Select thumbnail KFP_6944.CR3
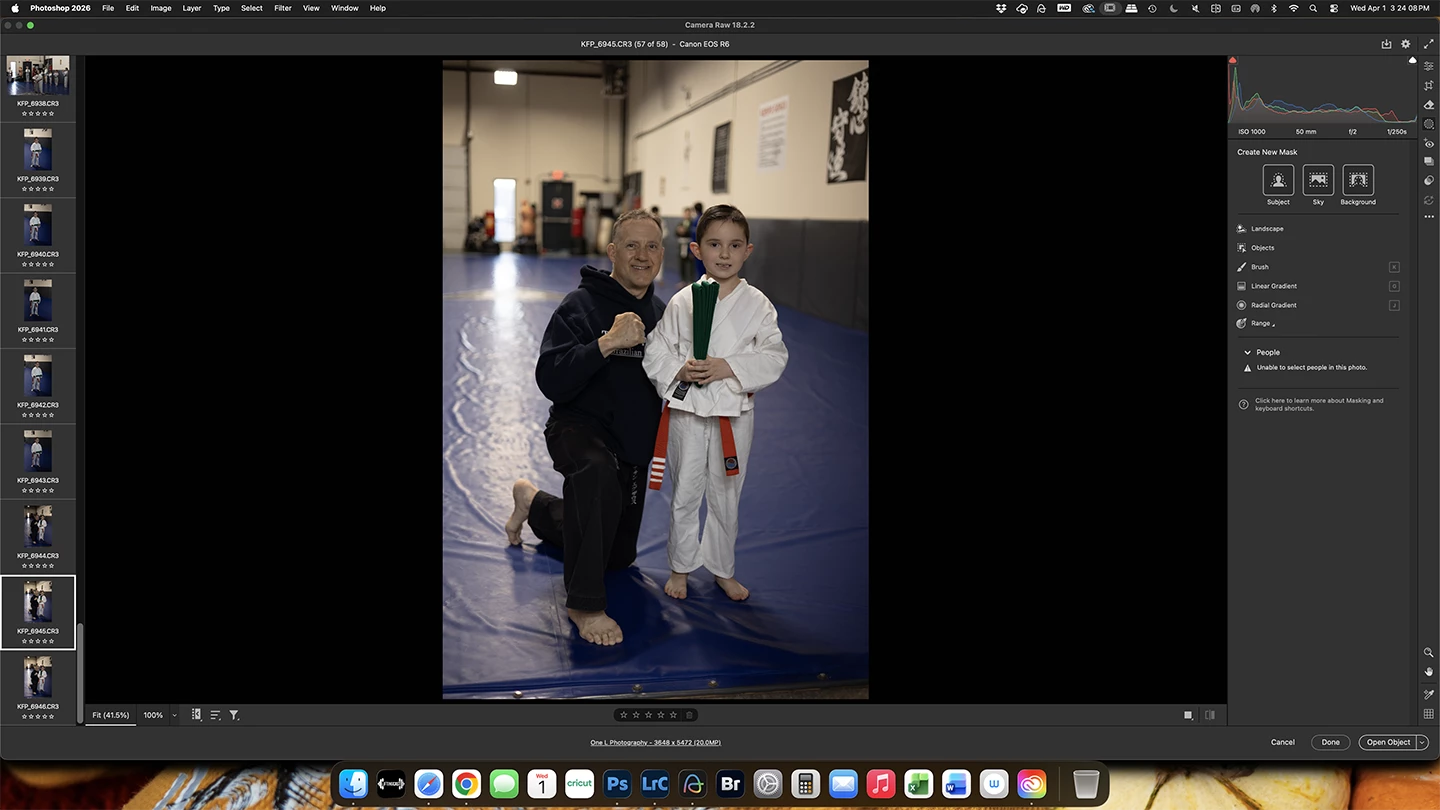Screen dimensions: 1440x810 point(38,536)
